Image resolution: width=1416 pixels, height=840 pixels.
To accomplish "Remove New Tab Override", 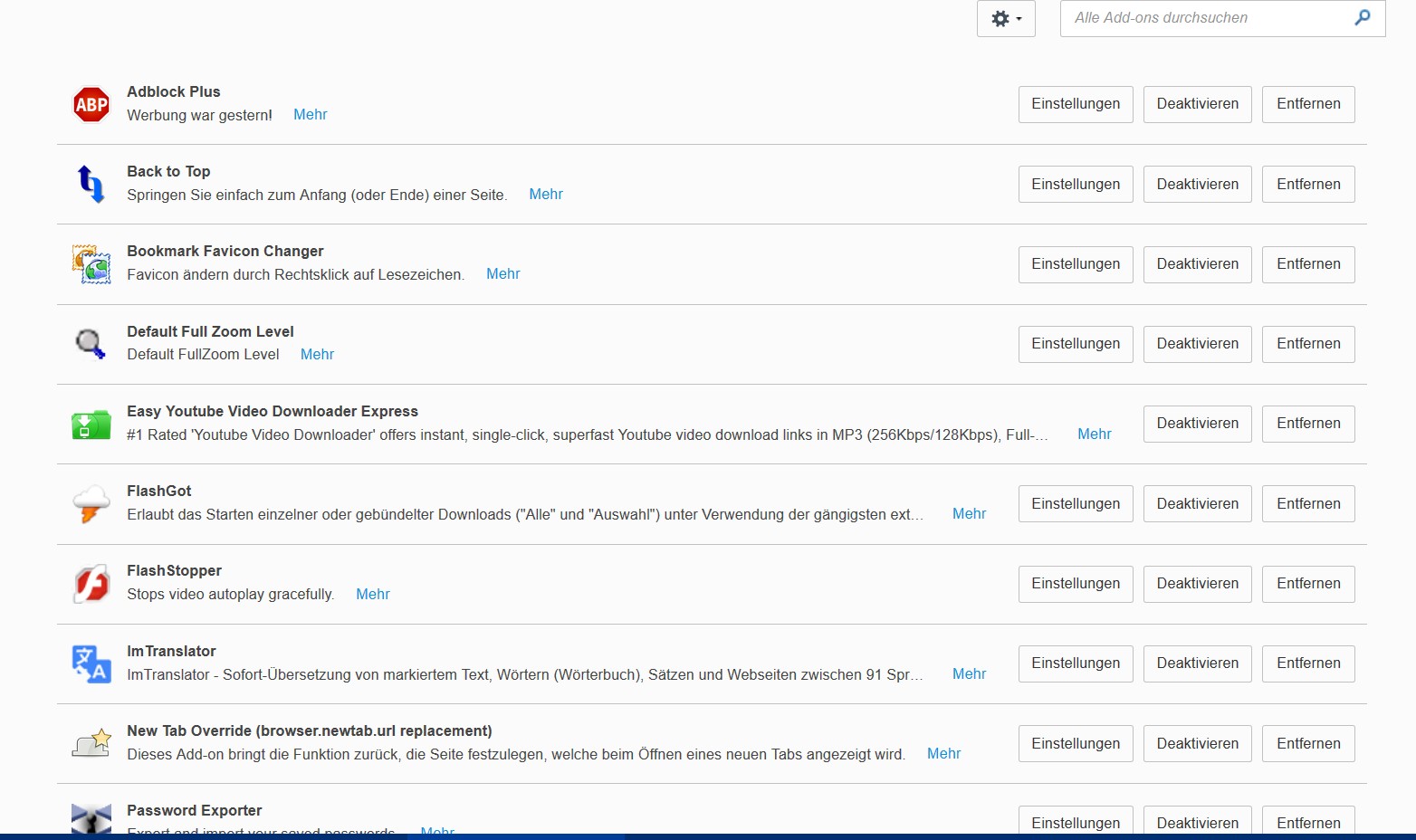I will click(1308, 744).
